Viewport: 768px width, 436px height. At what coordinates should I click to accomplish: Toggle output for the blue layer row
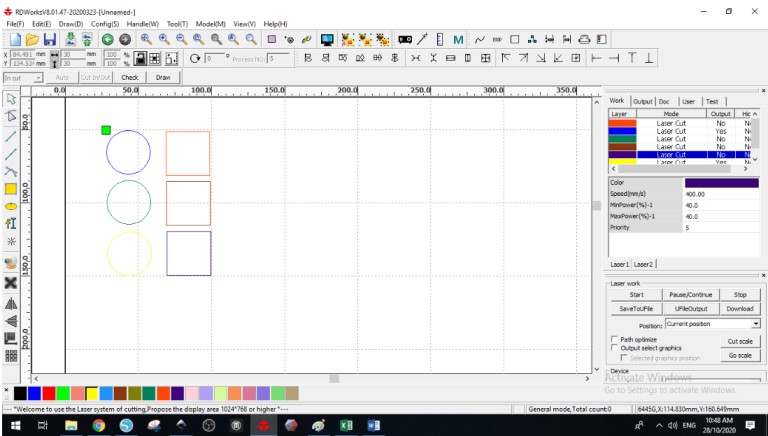(x=720, y=131)
